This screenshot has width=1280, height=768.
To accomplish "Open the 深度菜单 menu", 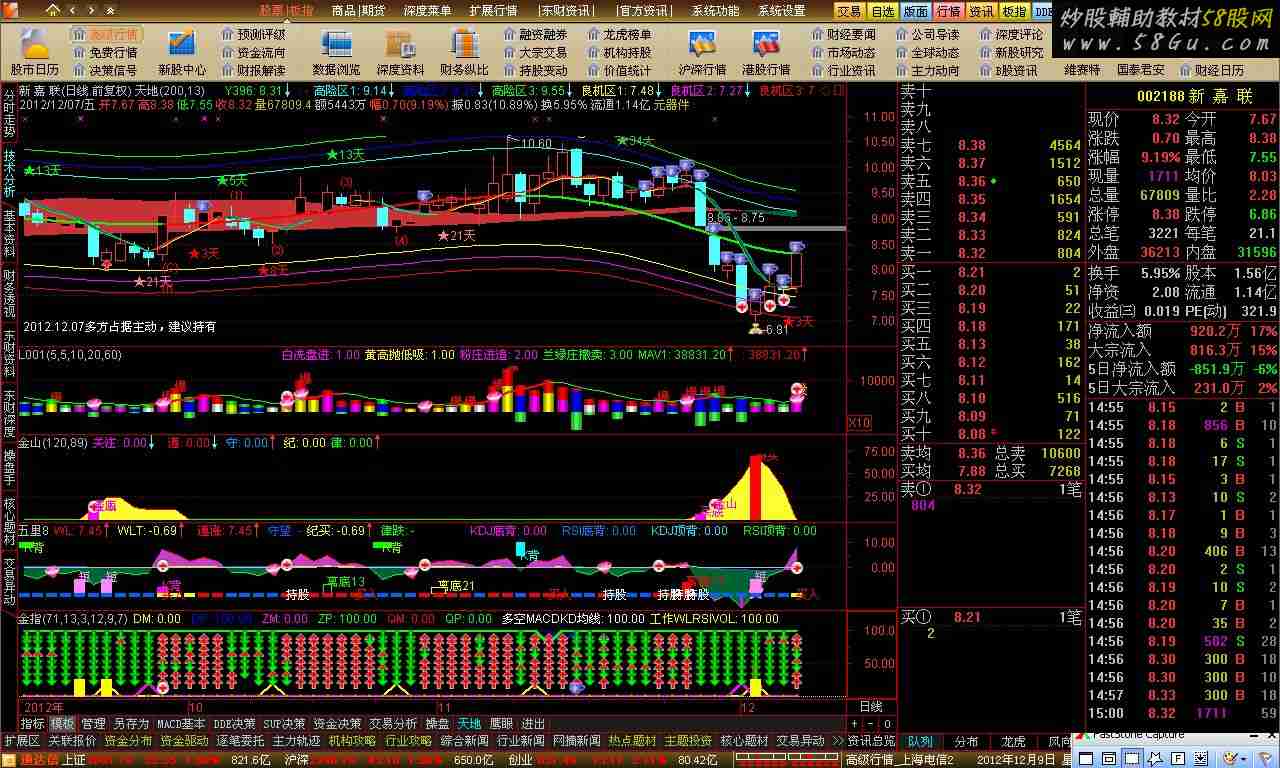I will click(427, 11).
